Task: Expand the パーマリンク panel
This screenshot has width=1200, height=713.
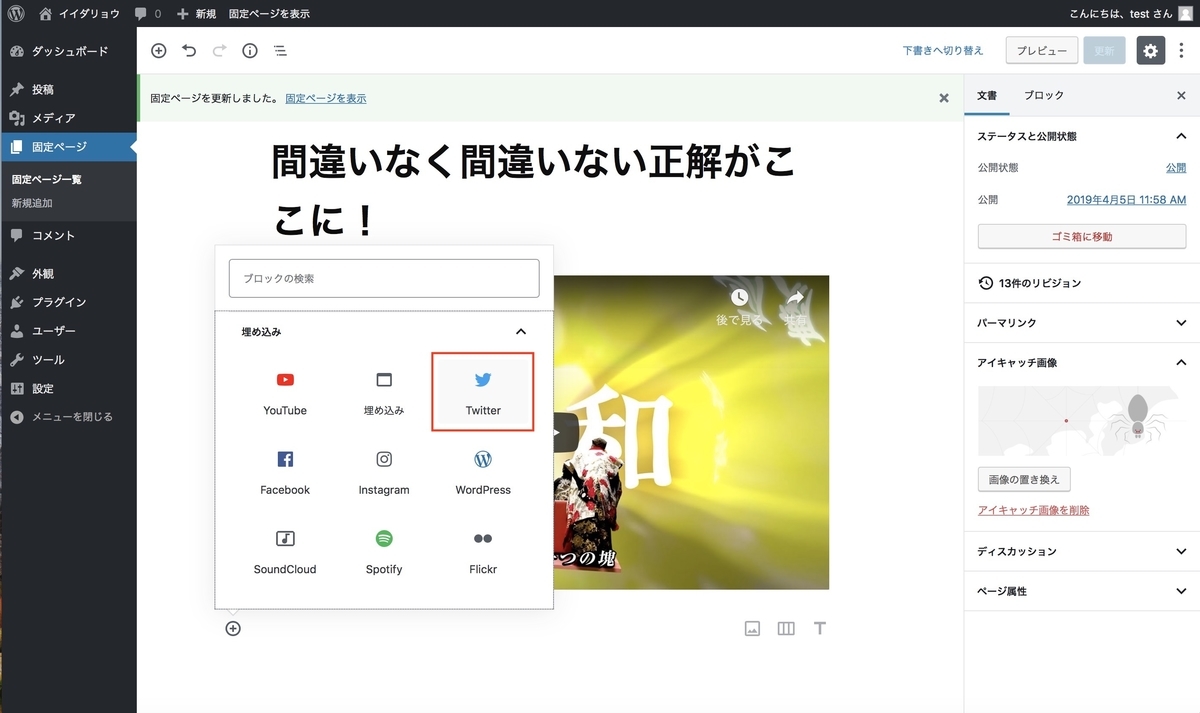Action: (1082, 323)
